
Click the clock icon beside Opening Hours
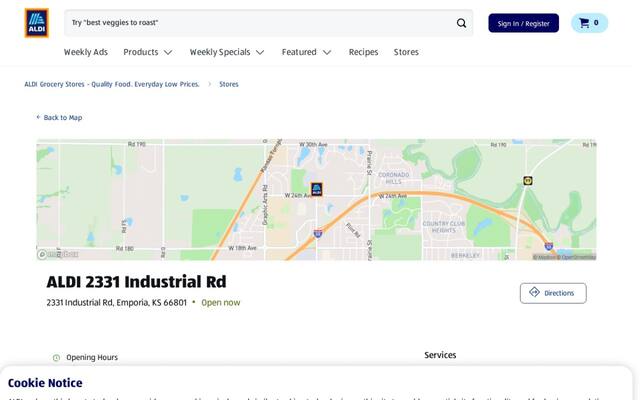pos(56,358)
